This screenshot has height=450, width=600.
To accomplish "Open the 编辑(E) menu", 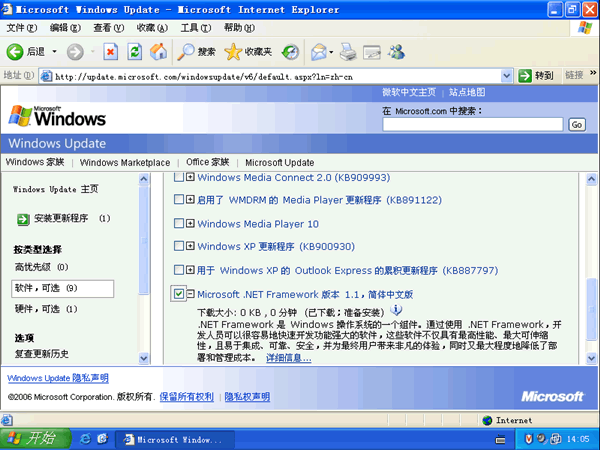I will [65, 28].
